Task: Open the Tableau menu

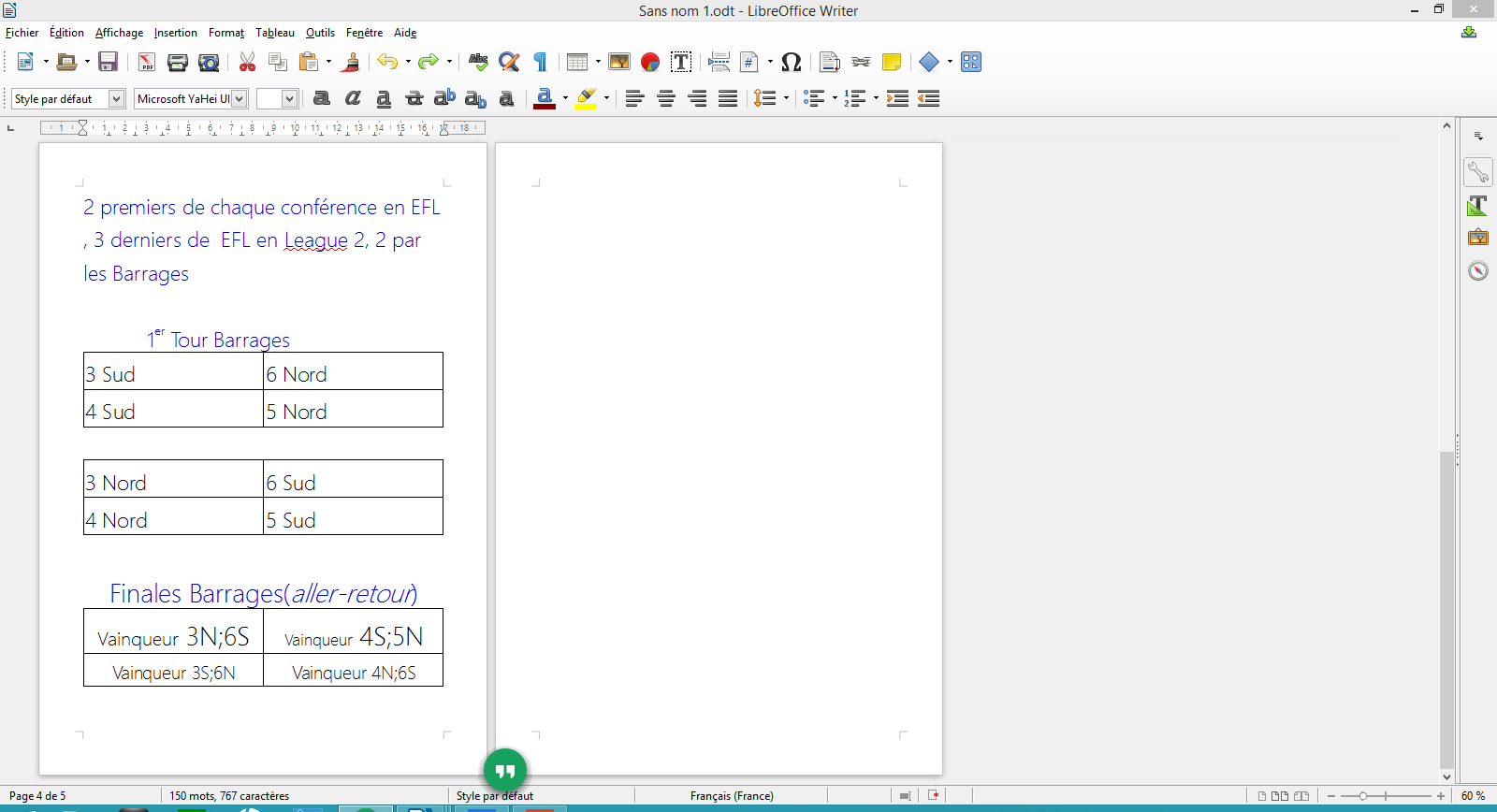Action: tap(274, 33)
